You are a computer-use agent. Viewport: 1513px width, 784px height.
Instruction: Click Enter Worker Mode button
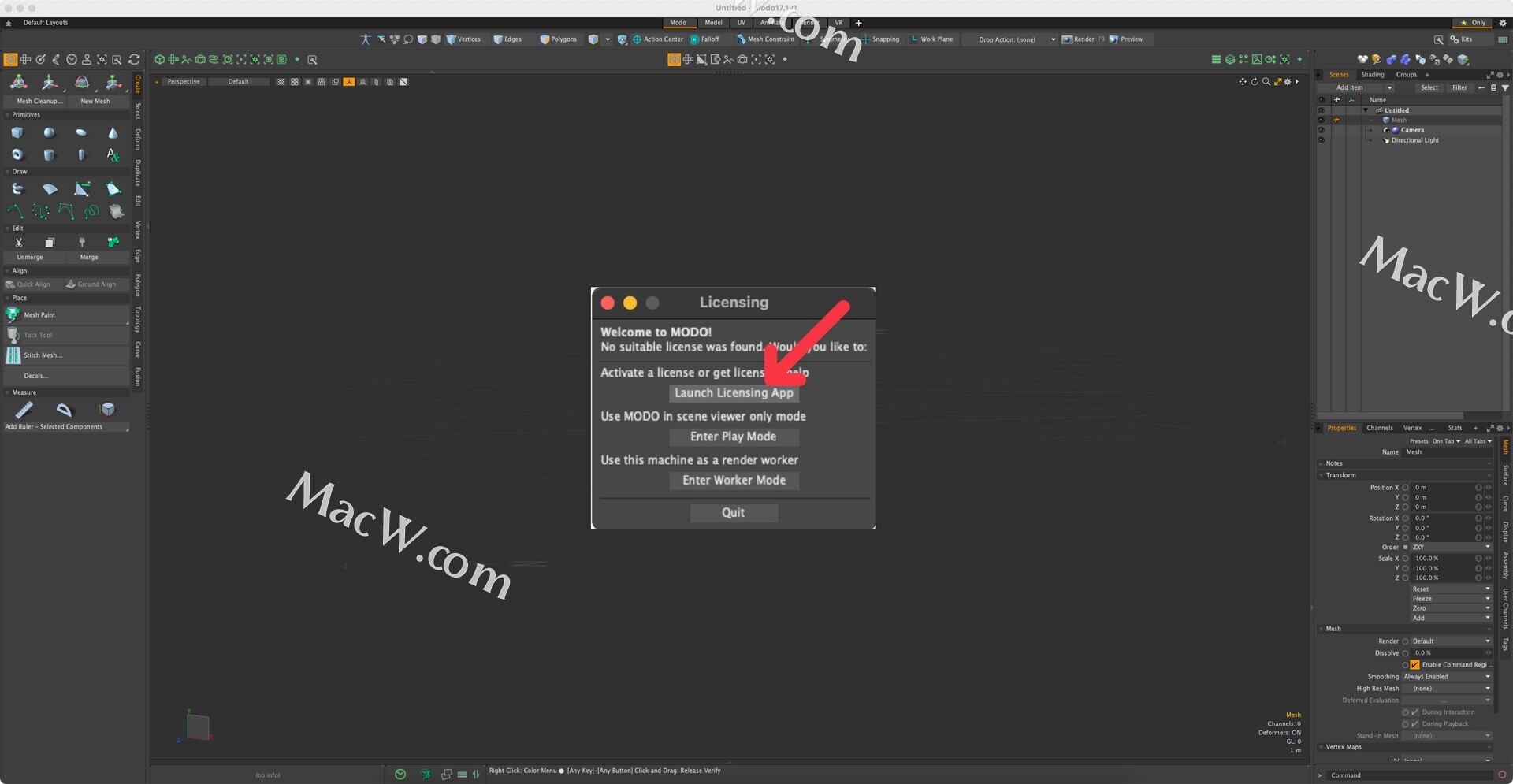734,481
